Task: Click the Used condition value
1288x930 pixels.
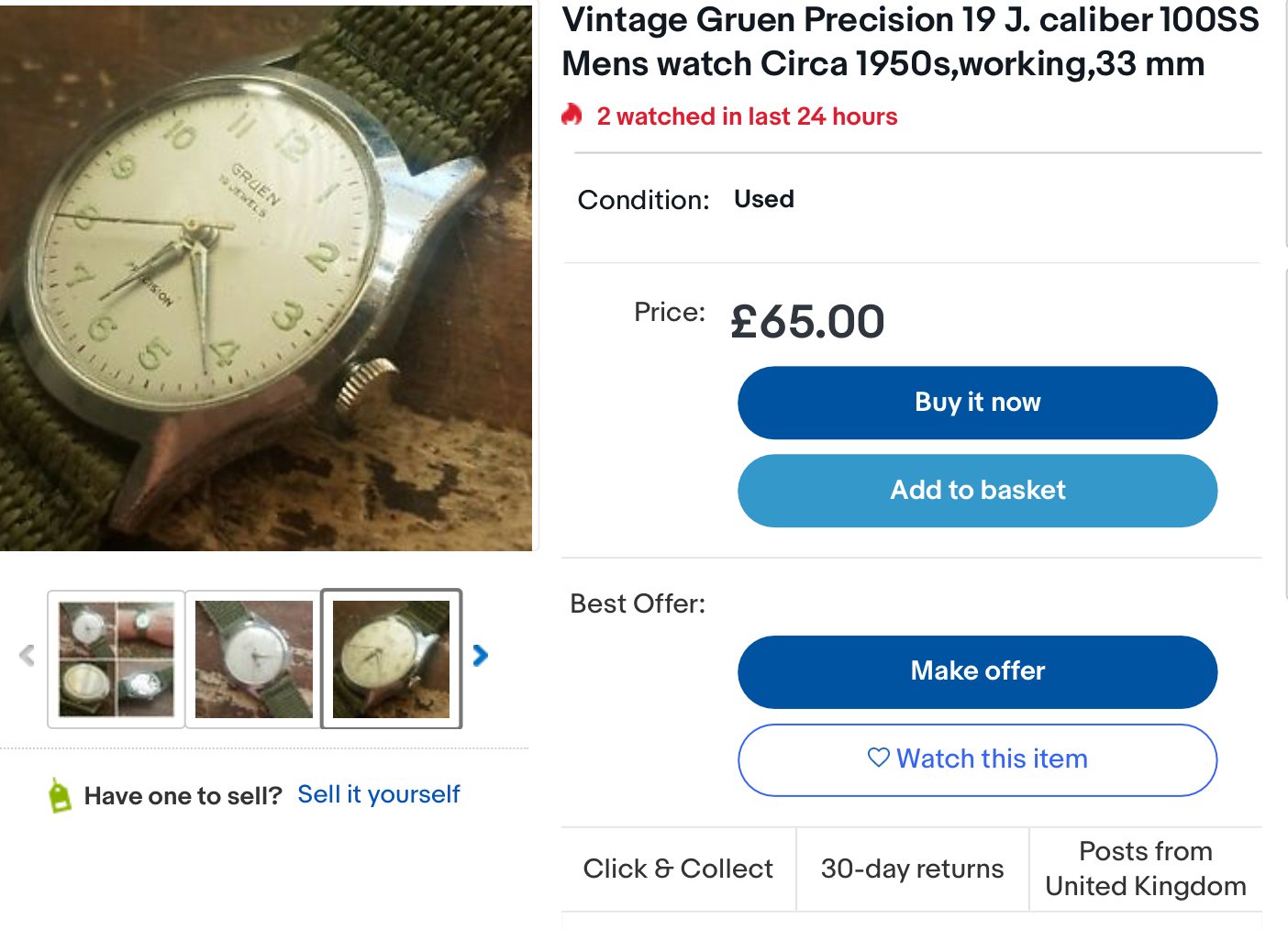Action: [x=763, y=199]
